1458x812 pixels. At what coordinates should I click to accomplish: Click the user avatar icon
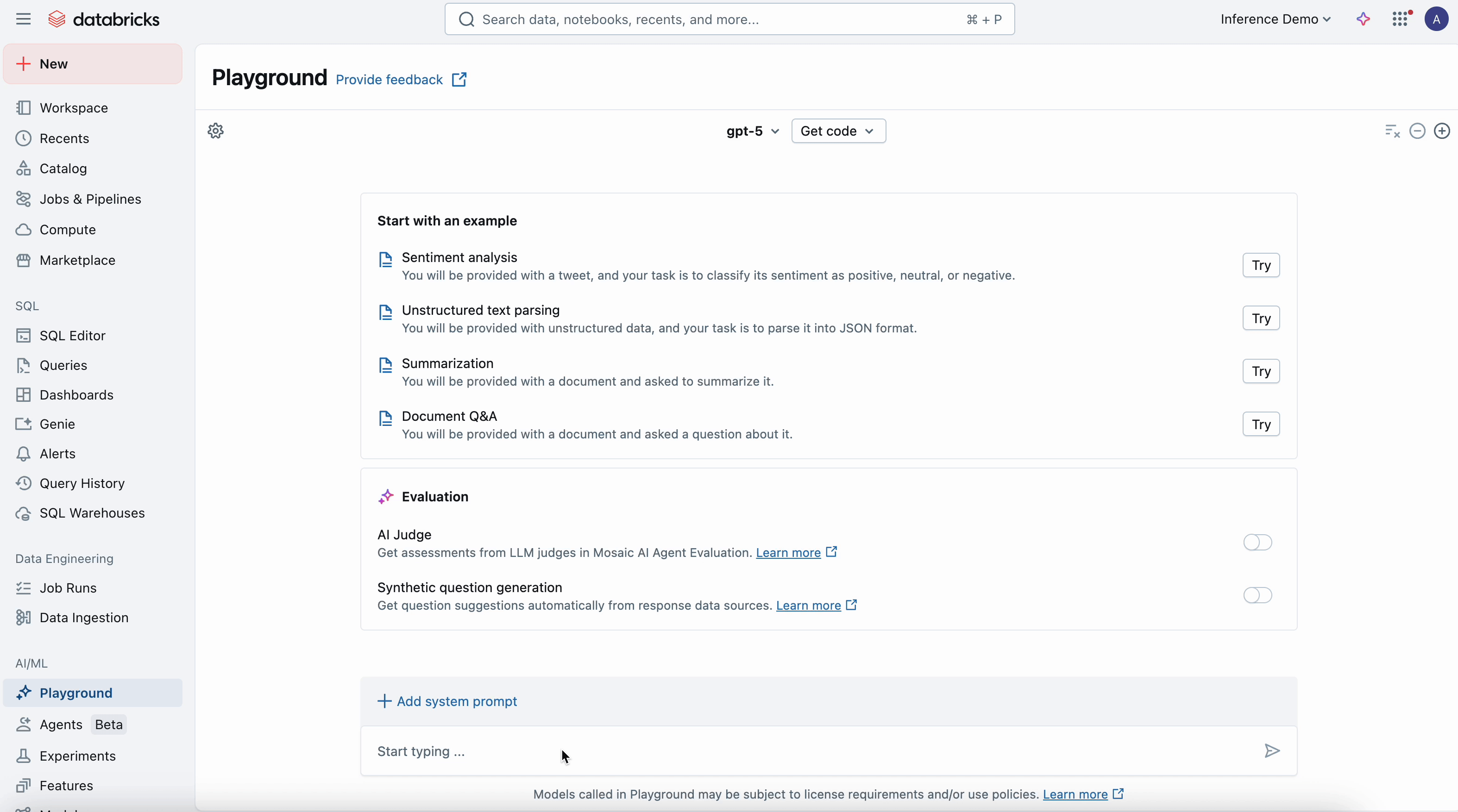click(x=1436, y=19)
